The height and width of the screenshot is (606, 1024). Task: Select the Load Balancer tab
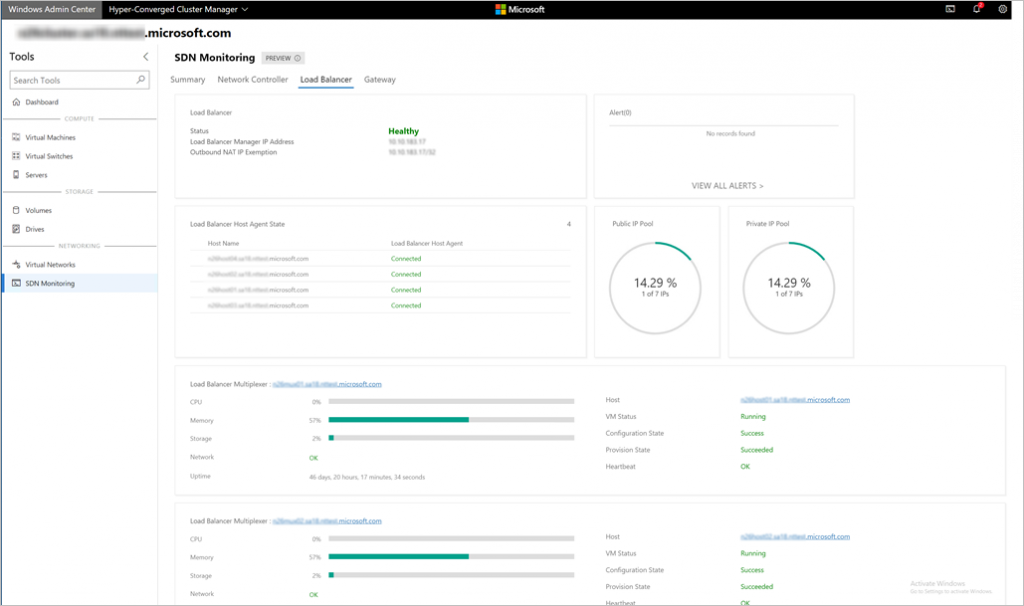326,80
